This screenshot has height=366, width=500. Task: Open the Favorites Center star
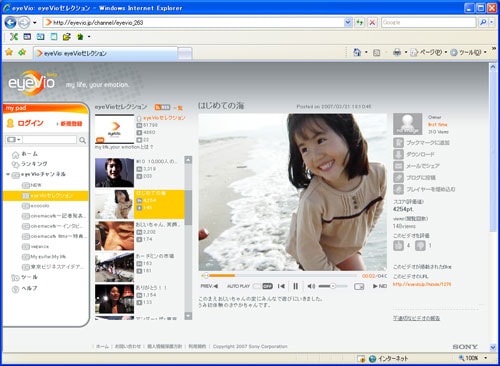[9, 52]
